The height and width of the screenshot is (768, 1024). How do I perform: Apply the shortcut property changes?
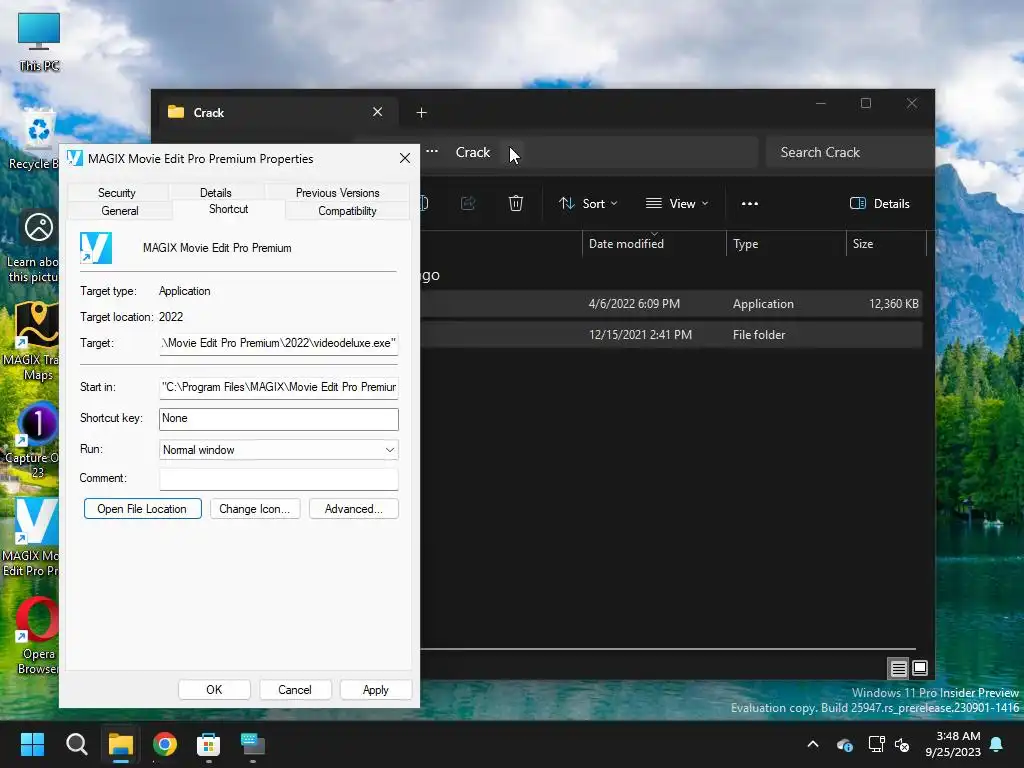click(x=376, y=690)
